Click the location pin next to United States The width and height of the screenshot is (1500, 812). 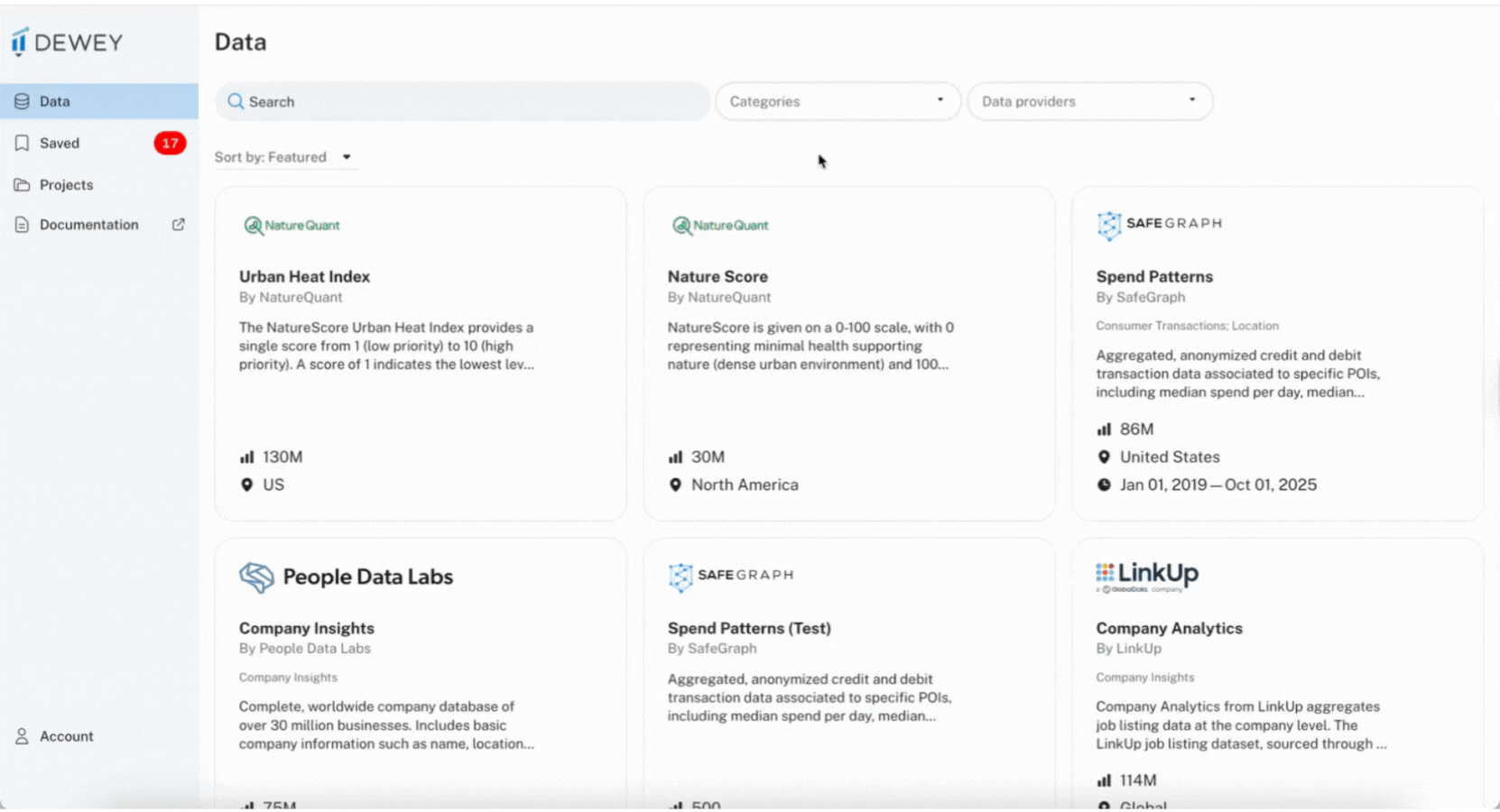1104,457
